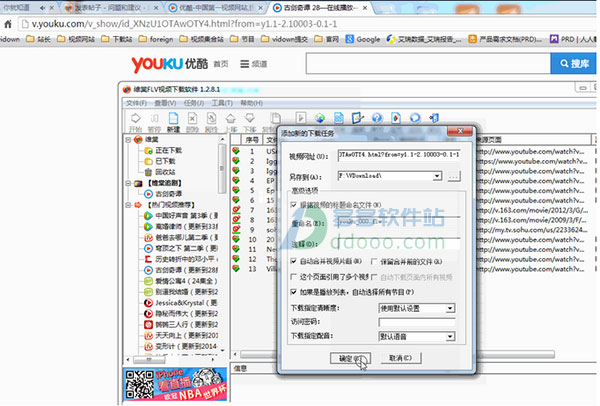600x406 pixels.
Task: Click the Delete (删除) toolbar icon with X page
Action: pos(192,118)
